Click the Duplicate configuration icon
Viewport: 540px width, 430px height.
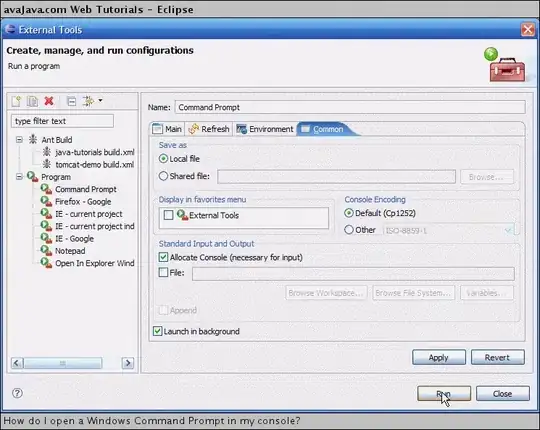pyautogui.click(x=33, y=101)
